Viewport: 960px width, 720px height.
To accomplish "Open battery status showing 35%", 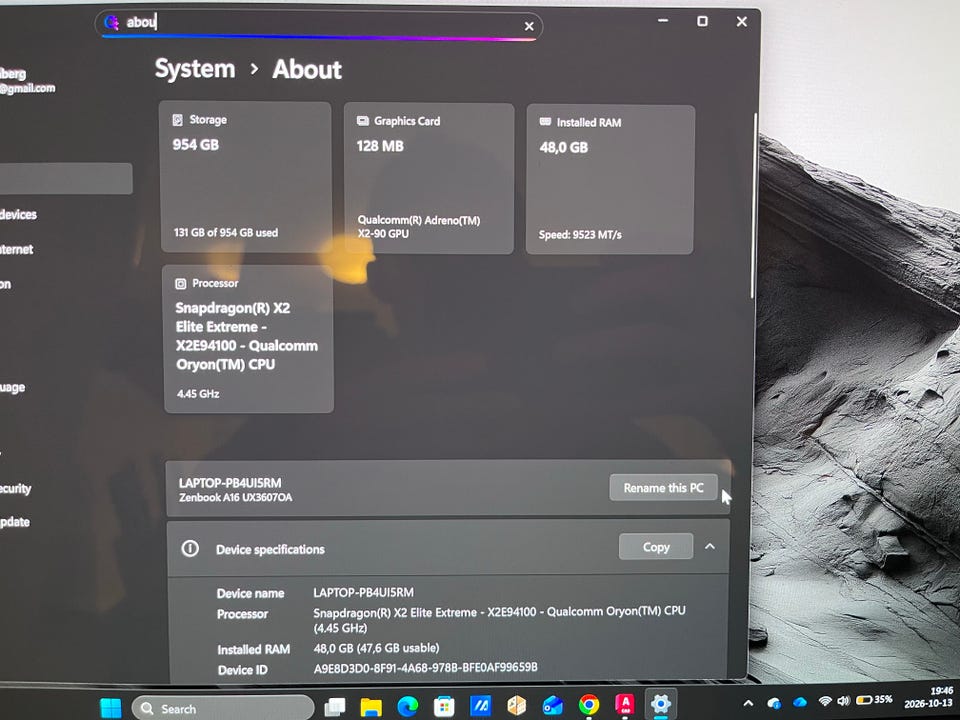I will pyautogui.click(x=874, y=699).
